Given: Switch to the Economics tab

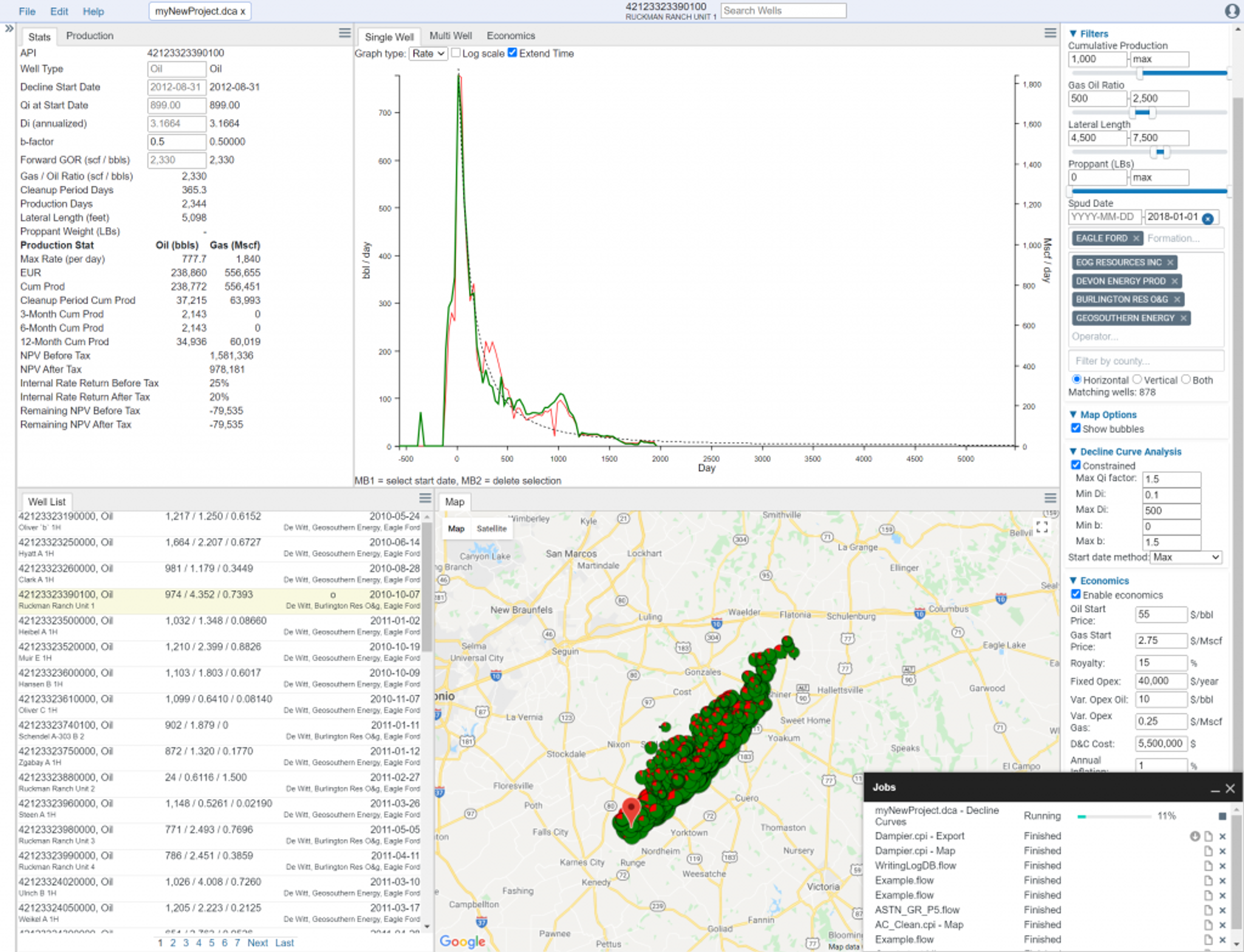Looking at the screenshot, I should (510, 36).
